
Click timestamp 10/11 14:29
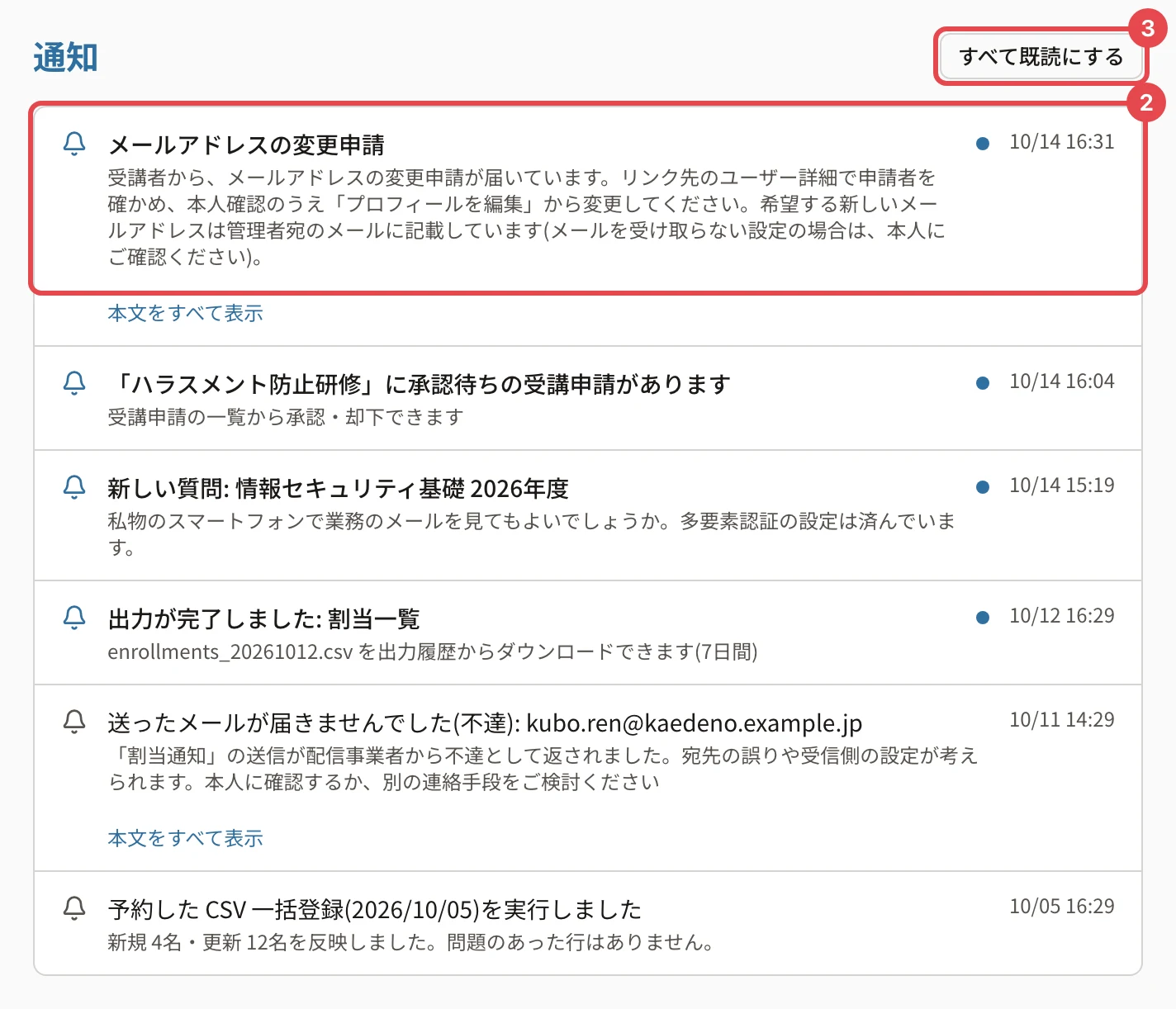click(x=1061, y=720)
